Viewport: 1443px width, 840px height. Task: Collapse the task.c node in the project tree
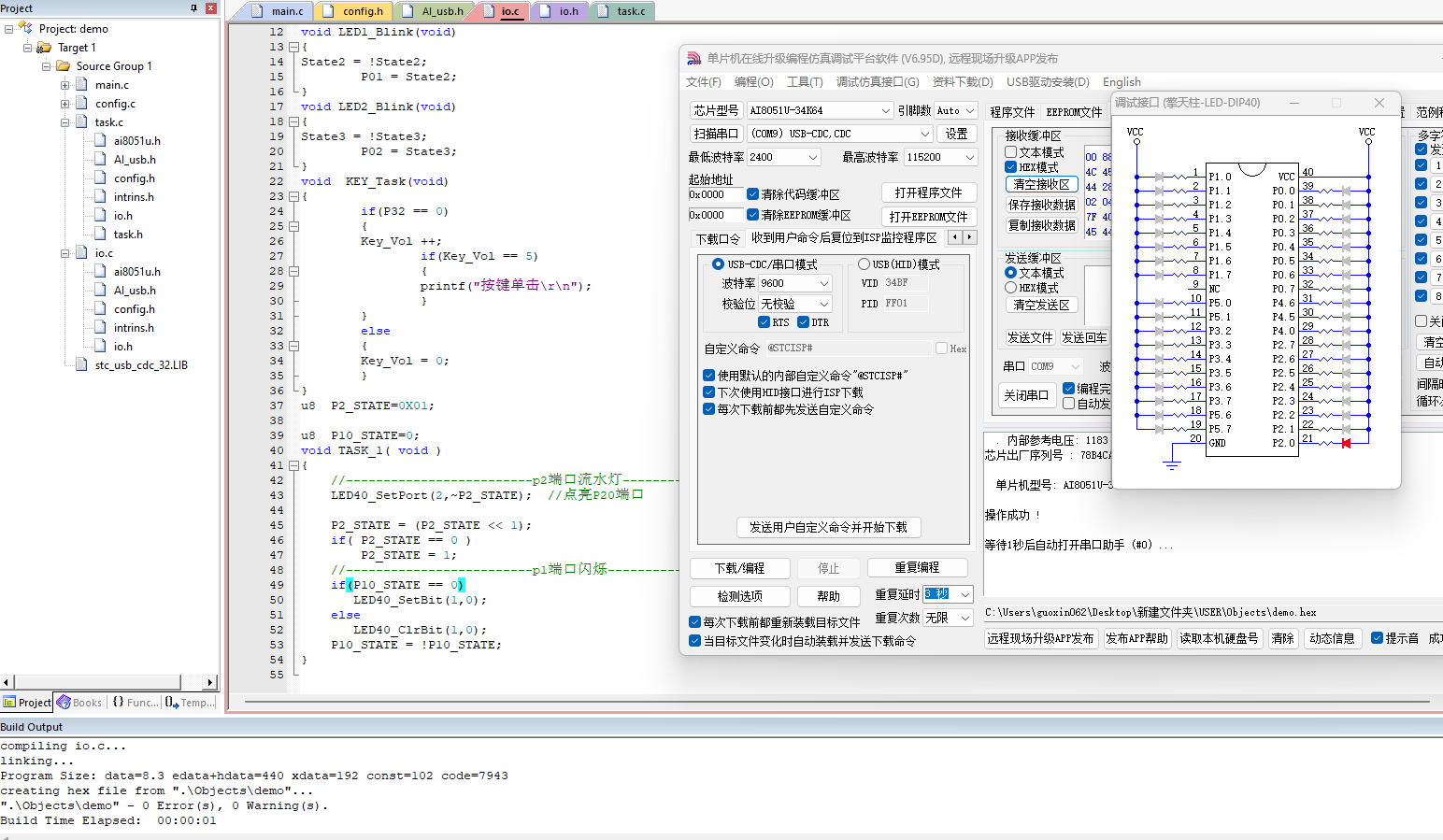click(65, 122)
